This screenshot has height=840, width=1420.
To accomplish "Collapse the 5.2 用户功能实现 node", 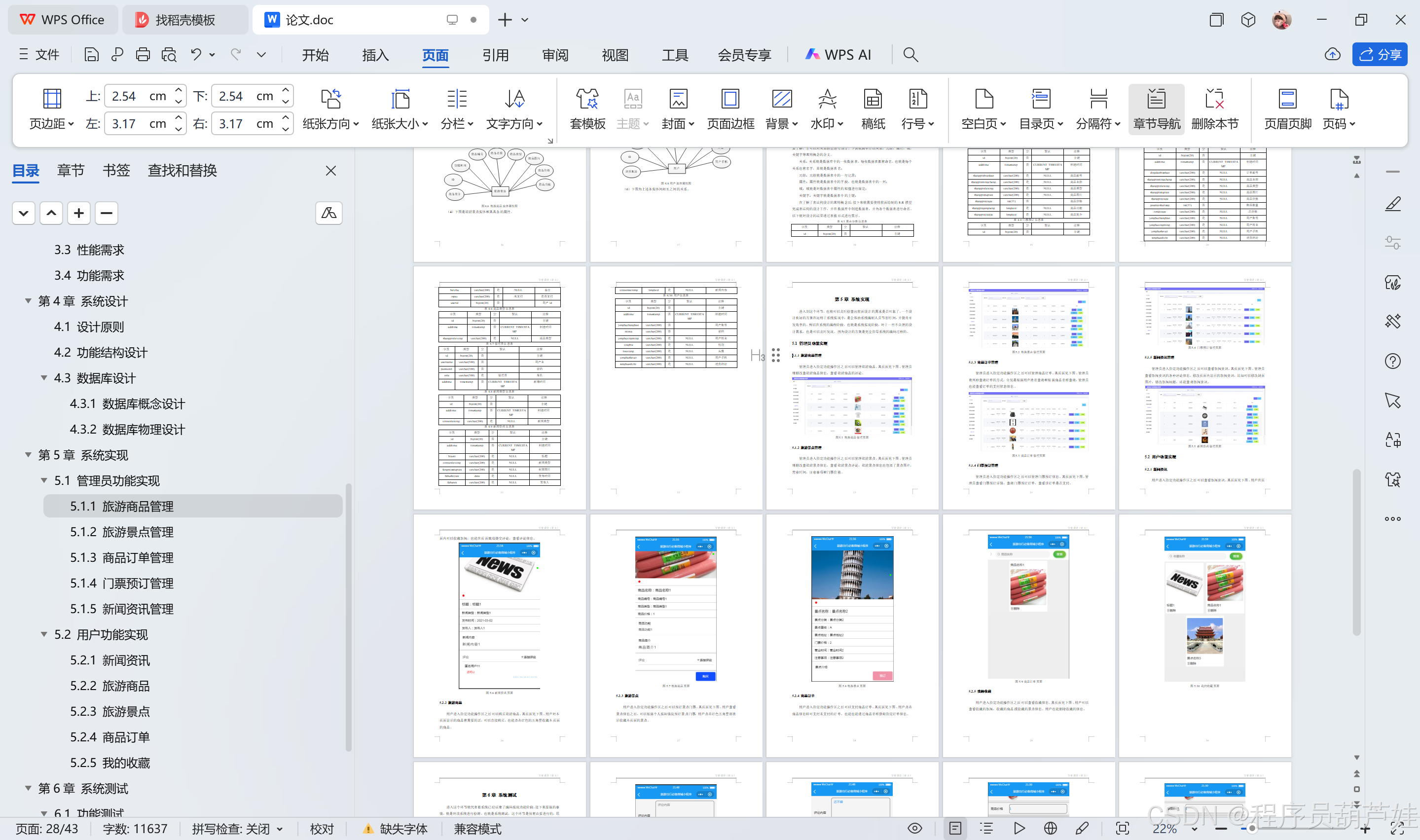I will [43, 634].
